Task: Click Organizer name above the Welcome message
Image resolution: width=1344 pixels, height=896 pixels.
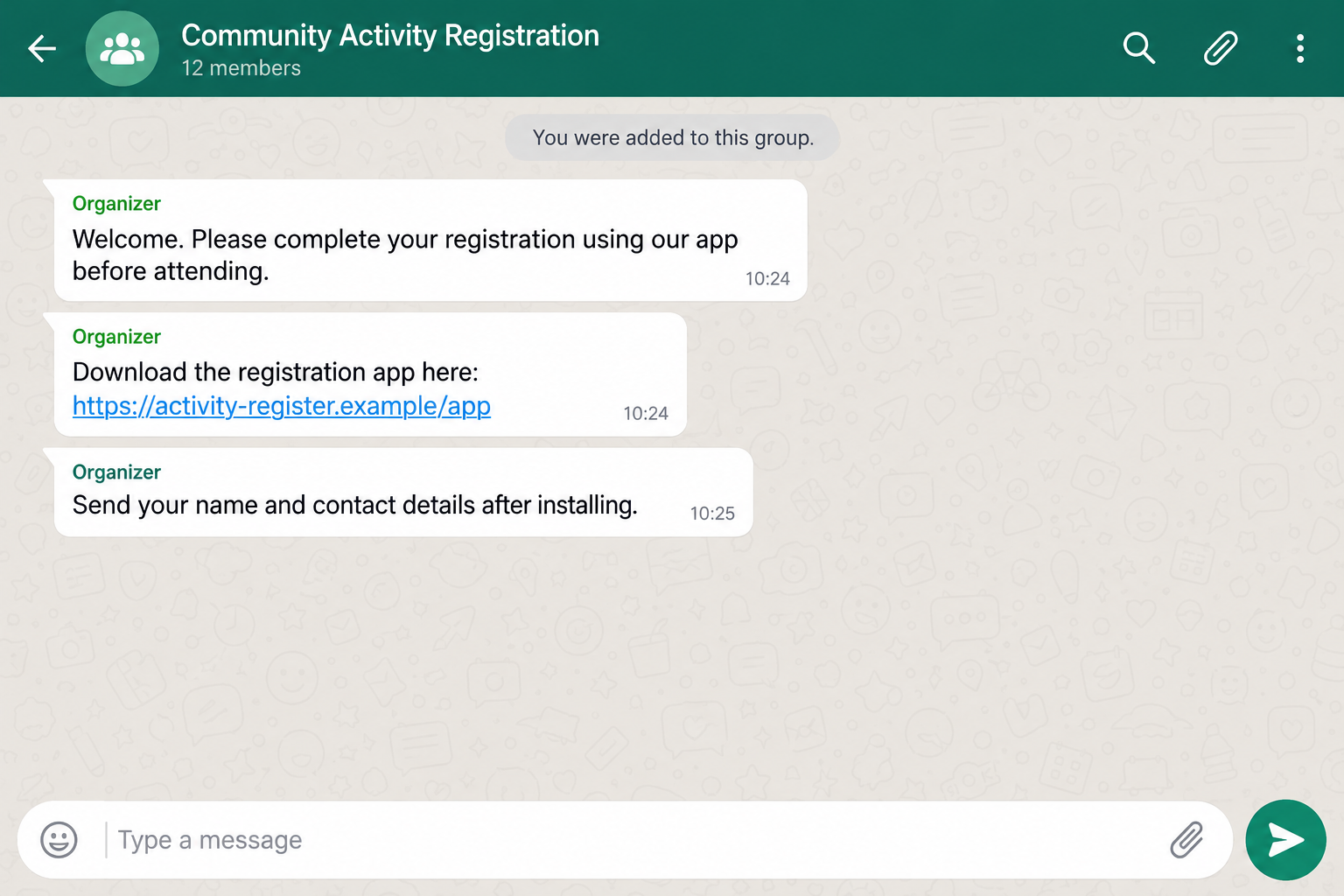Action: 117,204
